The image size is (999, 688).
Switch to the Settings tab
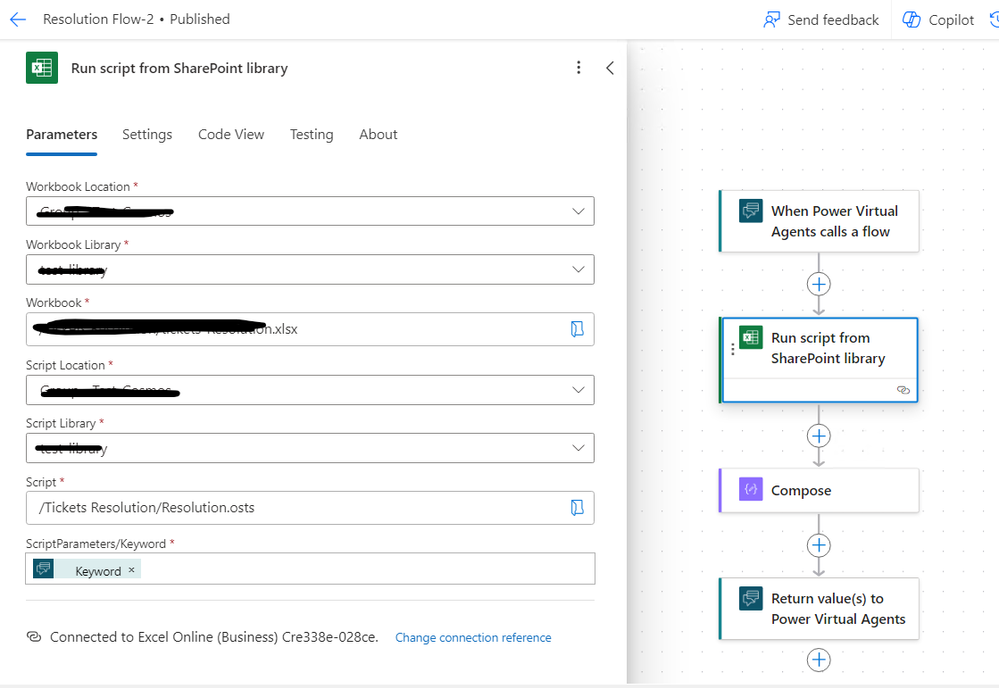[x=147, y=134]
